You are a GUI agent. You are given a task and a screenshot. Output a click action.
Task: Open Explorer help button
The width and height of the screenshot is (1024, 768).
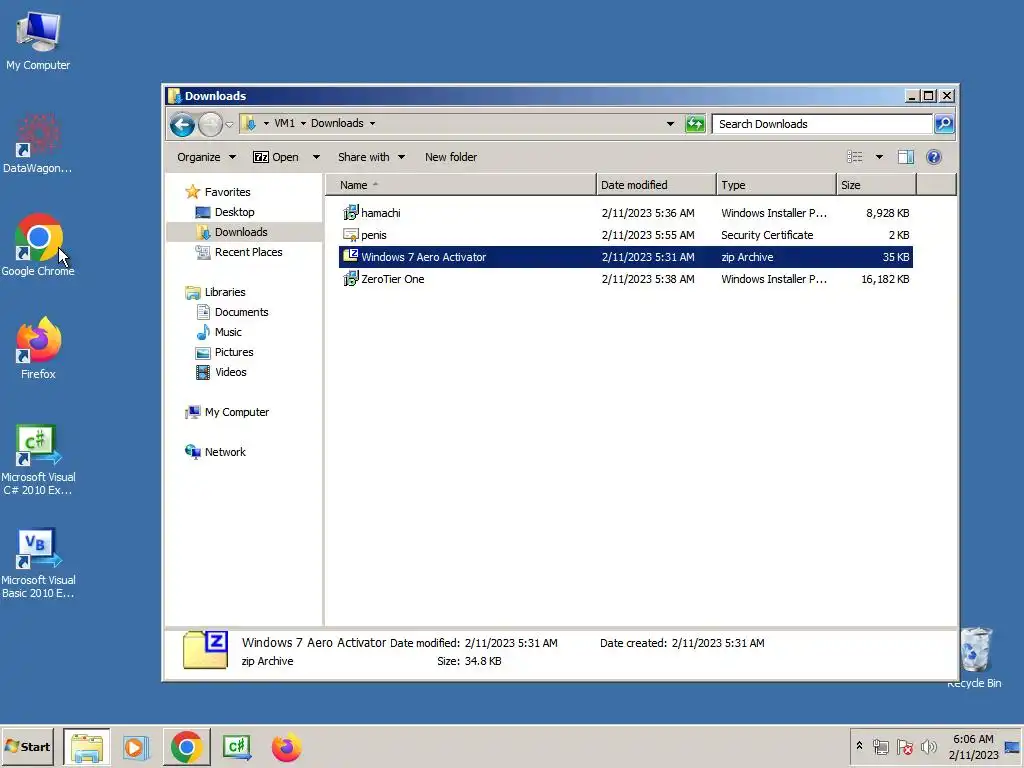[x=934, y=157]
